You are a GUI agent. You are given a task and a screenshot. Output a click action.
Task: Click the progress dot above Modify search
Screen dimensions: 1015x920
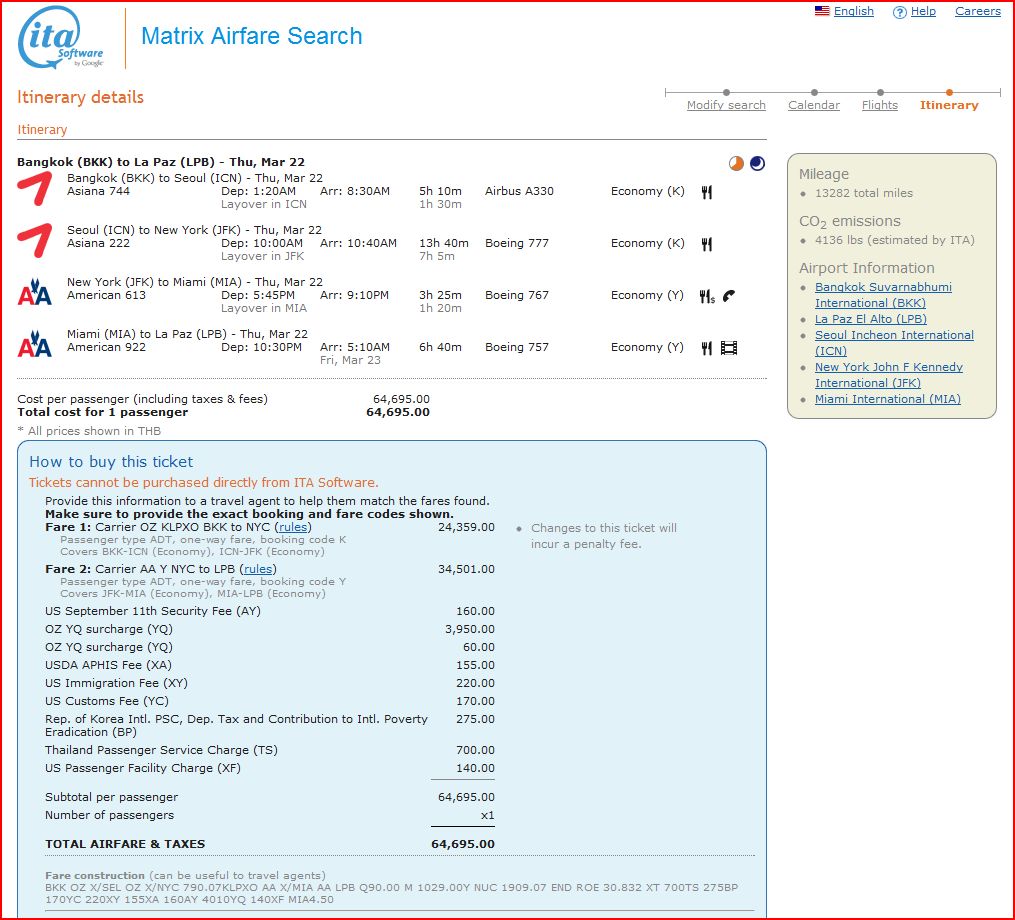click(726, 92)
